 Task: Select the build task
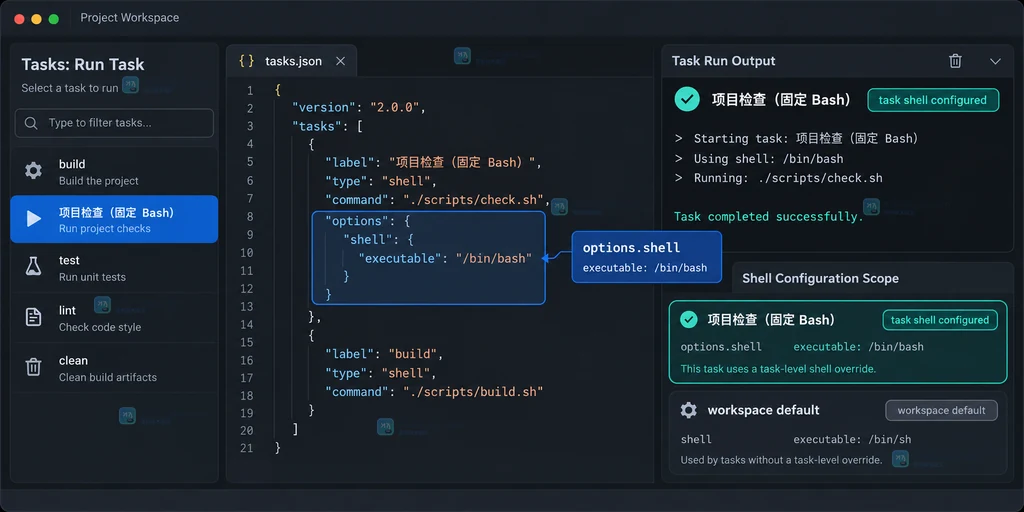click(114, 172)
